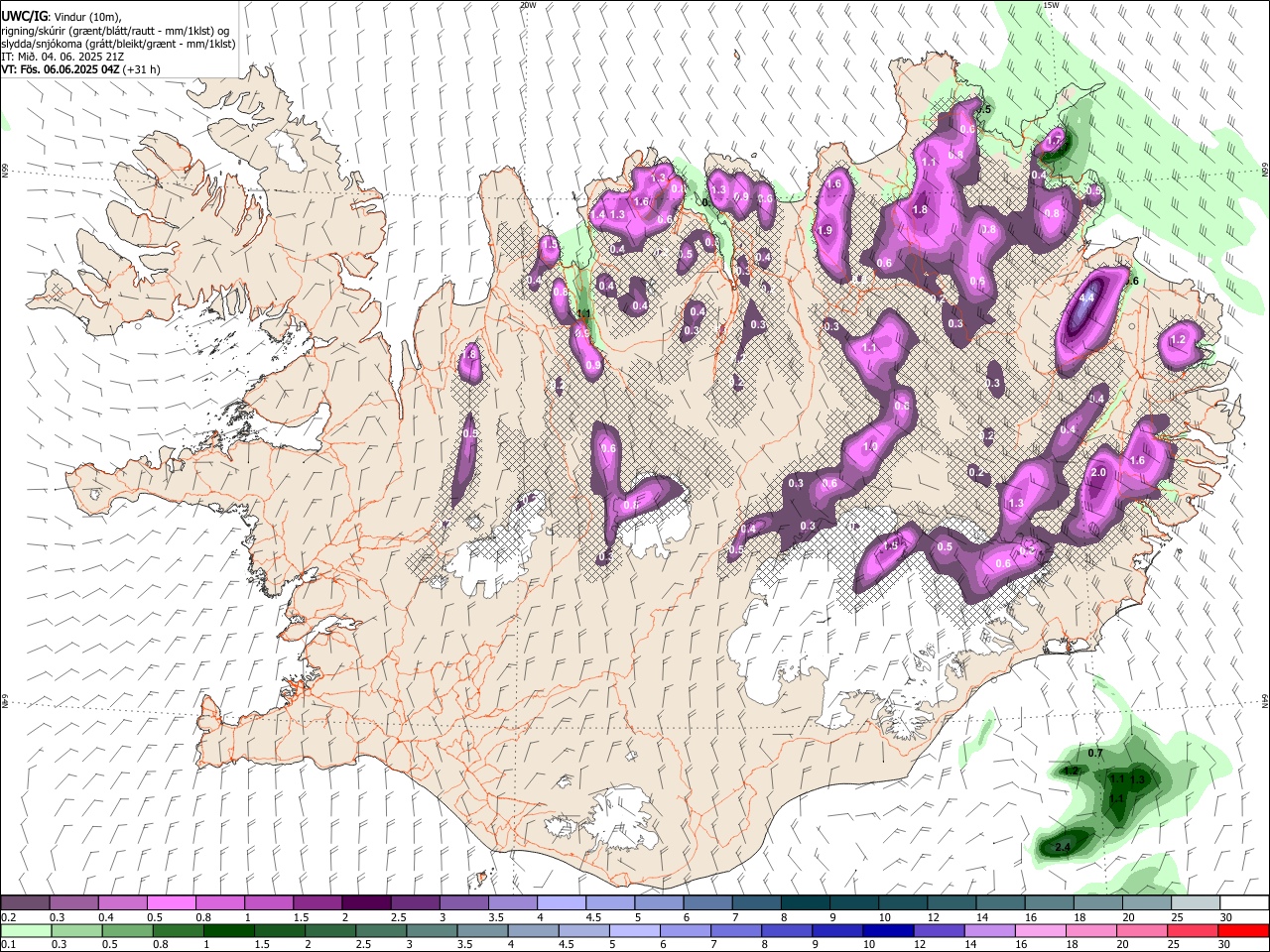
Task: Click the 4.4 snowfall maximum value
Action: pyautogui.click(x=1086, y=297)
